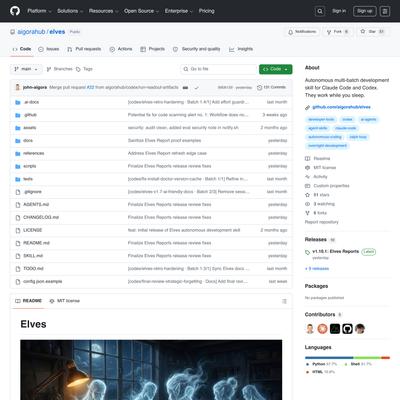Expand the Open Source menu
Viewport: 400px width, 400px height.
[141, 11]
